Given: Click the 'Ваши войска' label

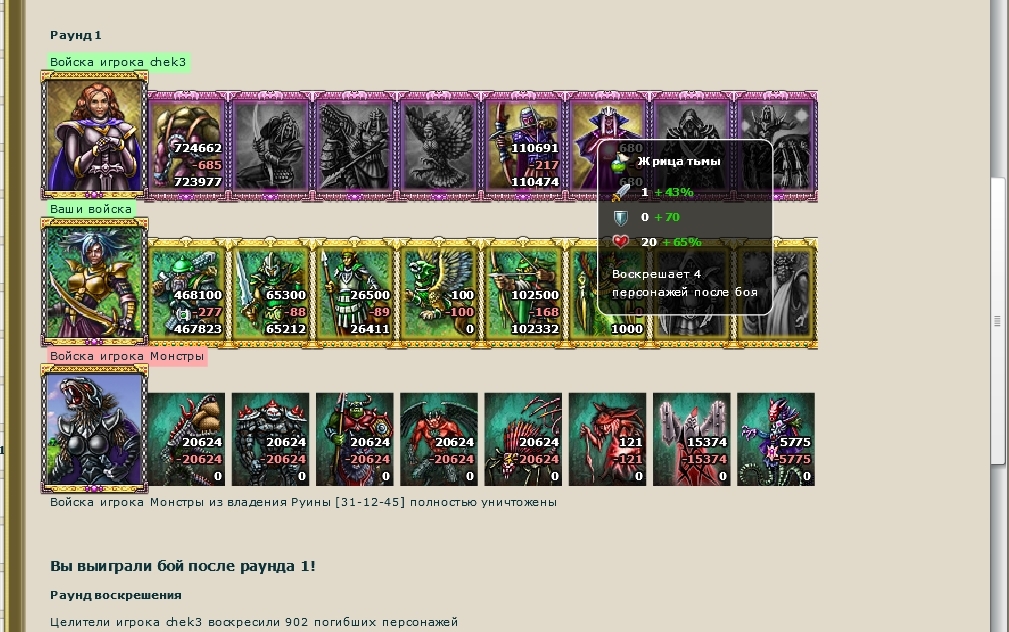Looking at the screenshot, I should 91,209.
